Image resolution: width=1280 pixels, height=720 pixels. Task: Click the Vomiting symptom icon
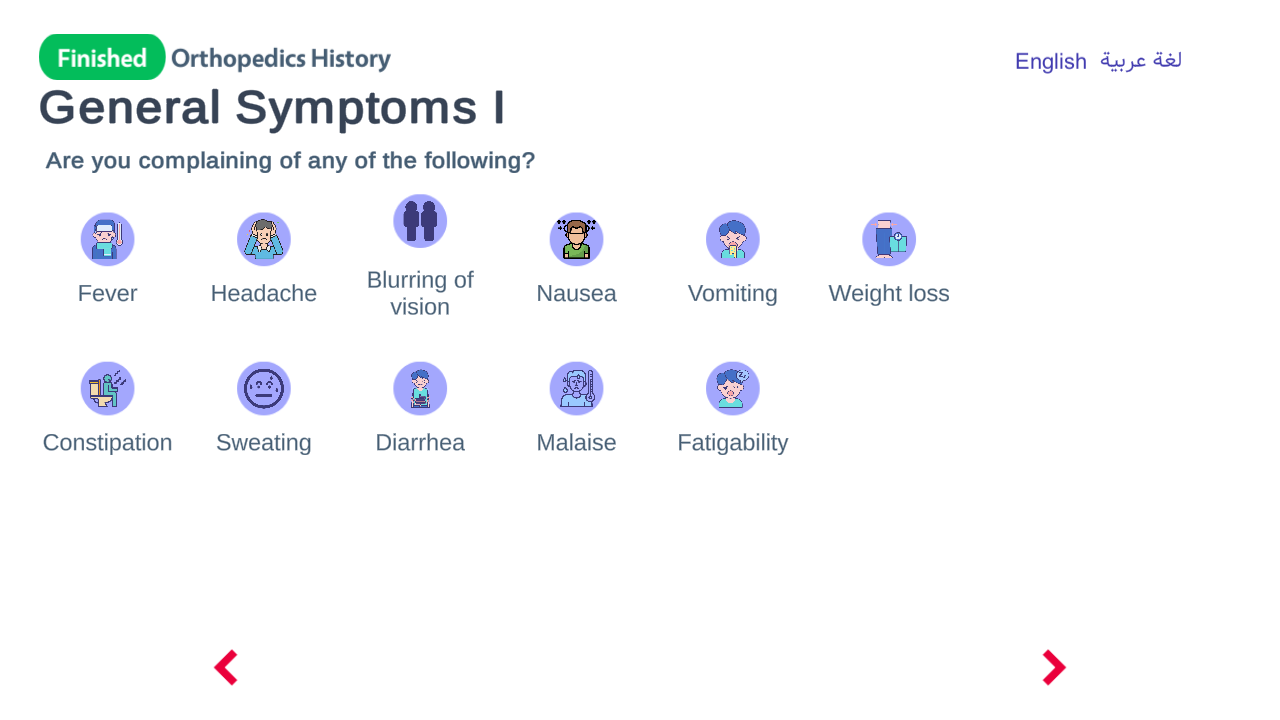pos(733,239)
